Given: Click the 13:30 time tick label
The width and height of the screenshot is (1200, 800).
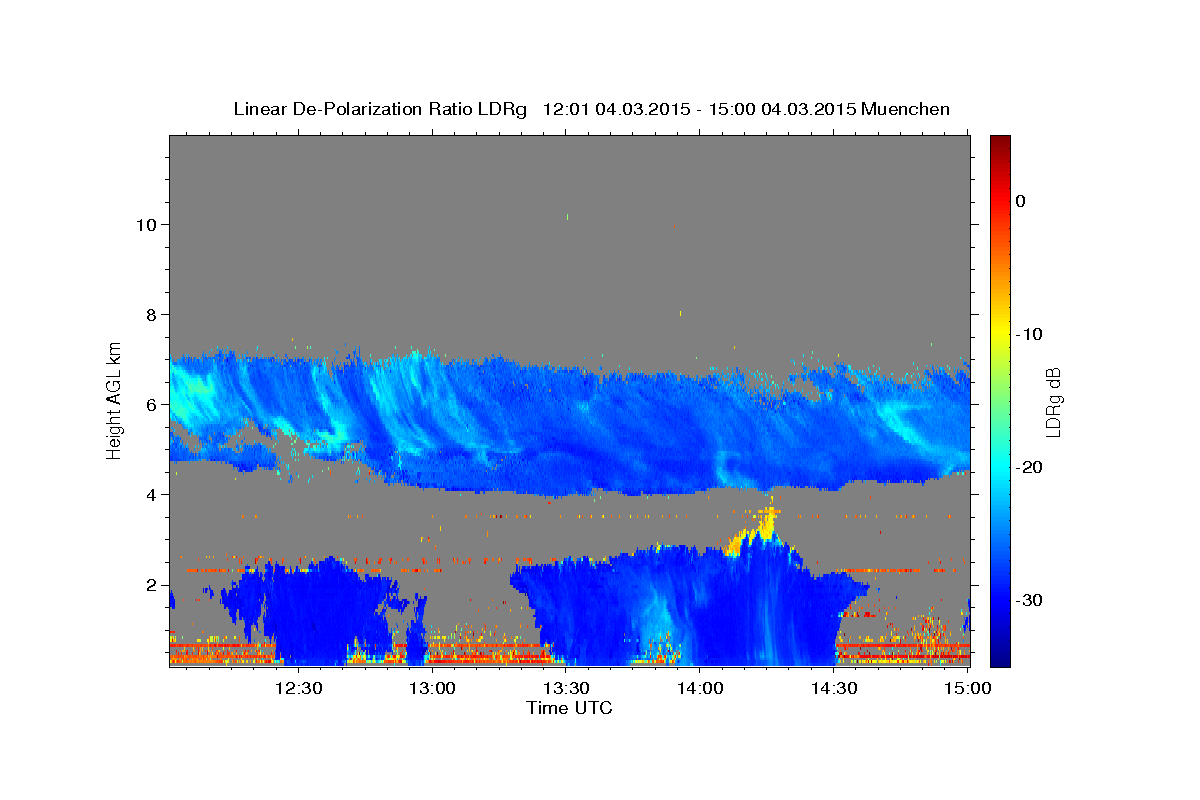Looking at the screenshot, I should [x=565, y=688].
